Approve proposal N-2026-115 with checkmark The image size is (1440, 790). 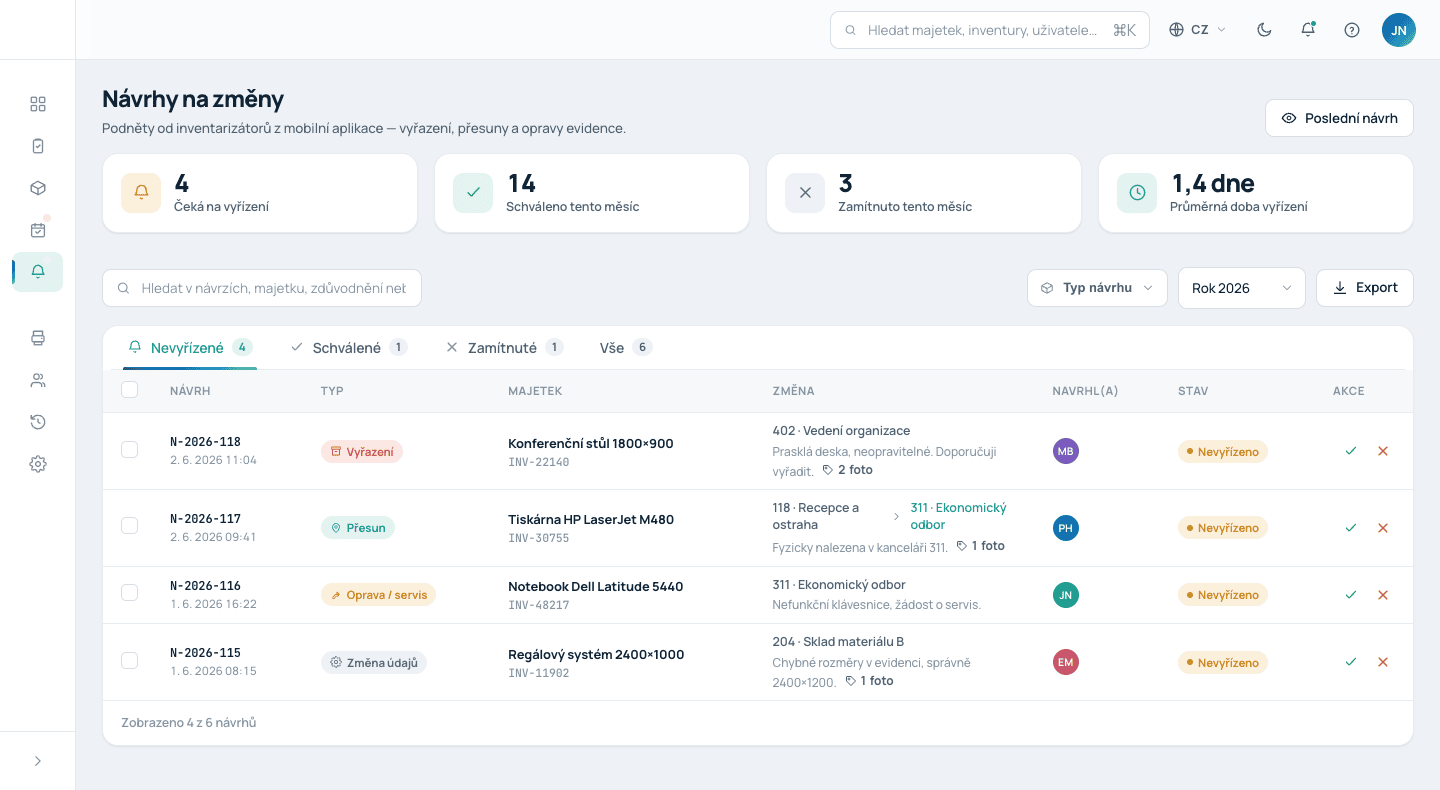click(1351, 662)
